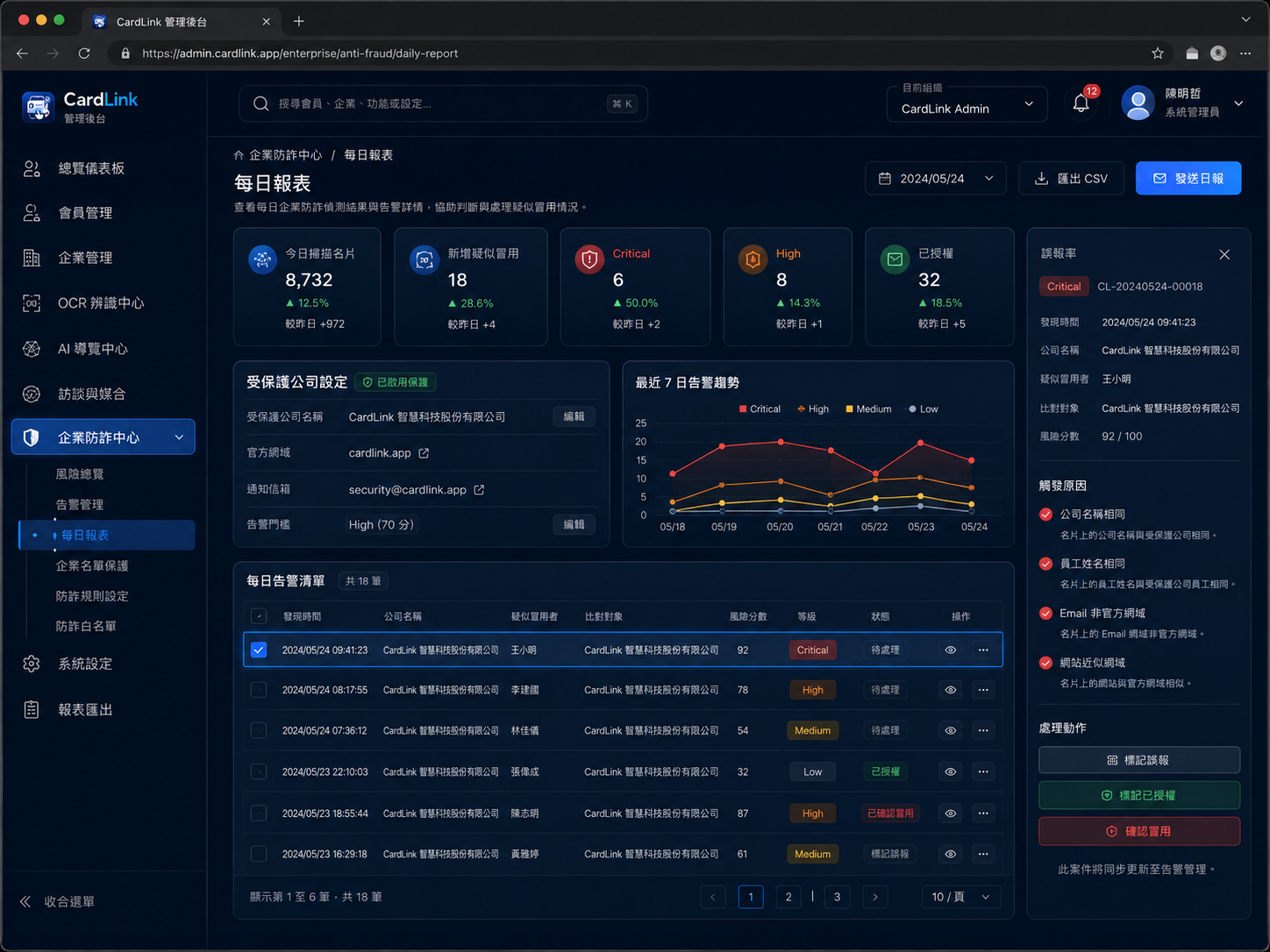The height and width of the screenshot is (952, 1270).
Task: Reload the browser page
Action: point(84,53)
